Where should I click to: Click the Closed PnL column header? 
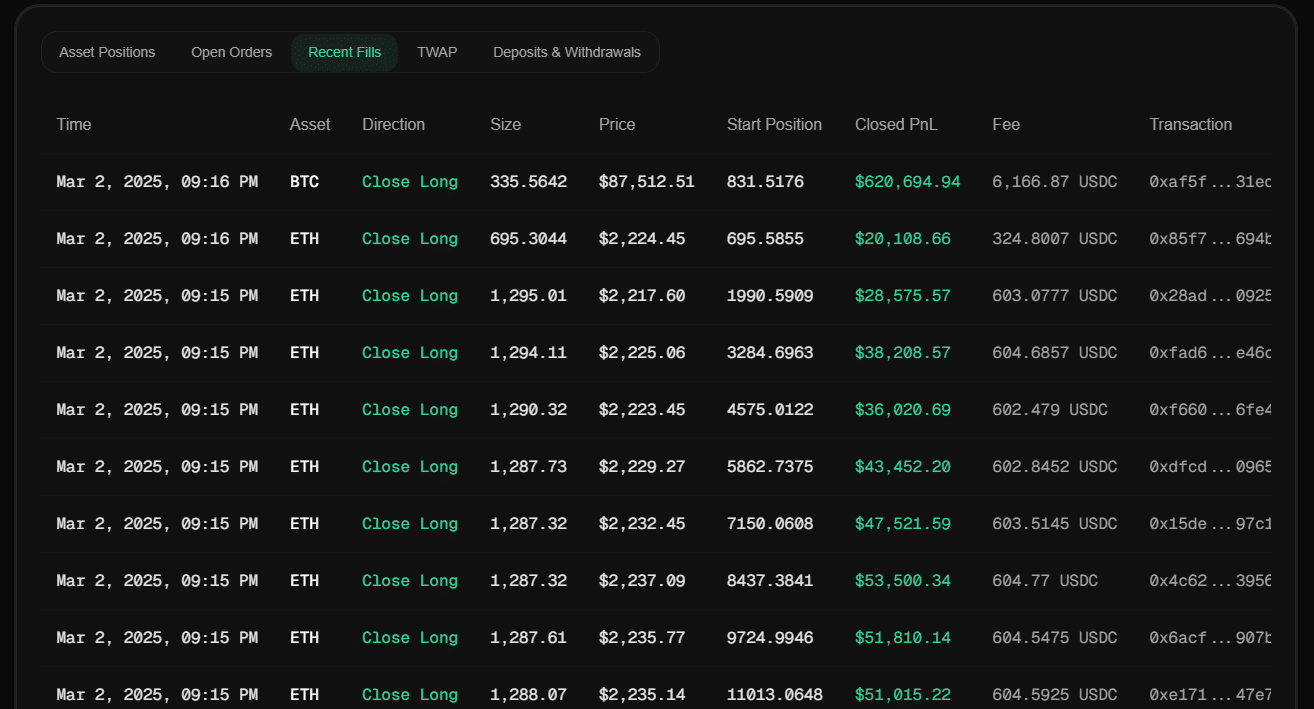point(896,124)
